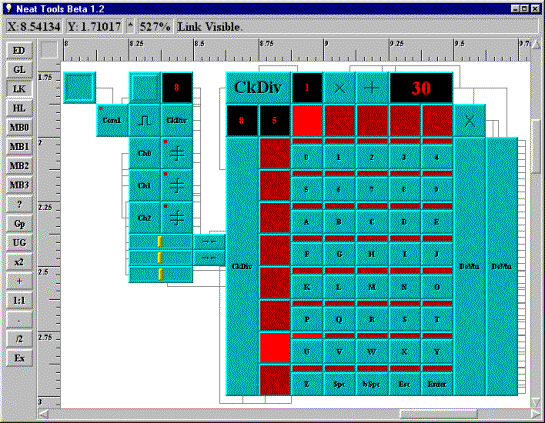The width and height of the screenshot is (545, 423).
Task: Select the Com1 serial port module
Action: coord(112,120)
